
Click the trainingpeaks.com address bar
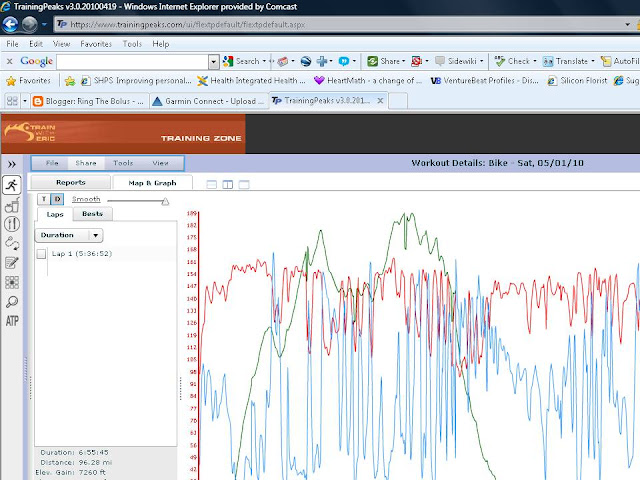tap(339, 24)
